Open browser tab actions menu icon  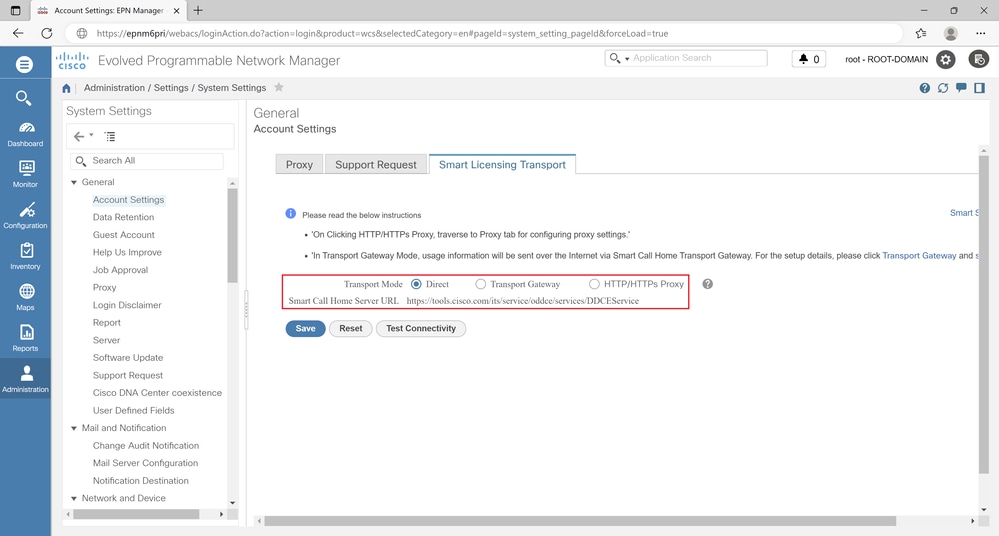pyautogui.click(x=15, y=10)
